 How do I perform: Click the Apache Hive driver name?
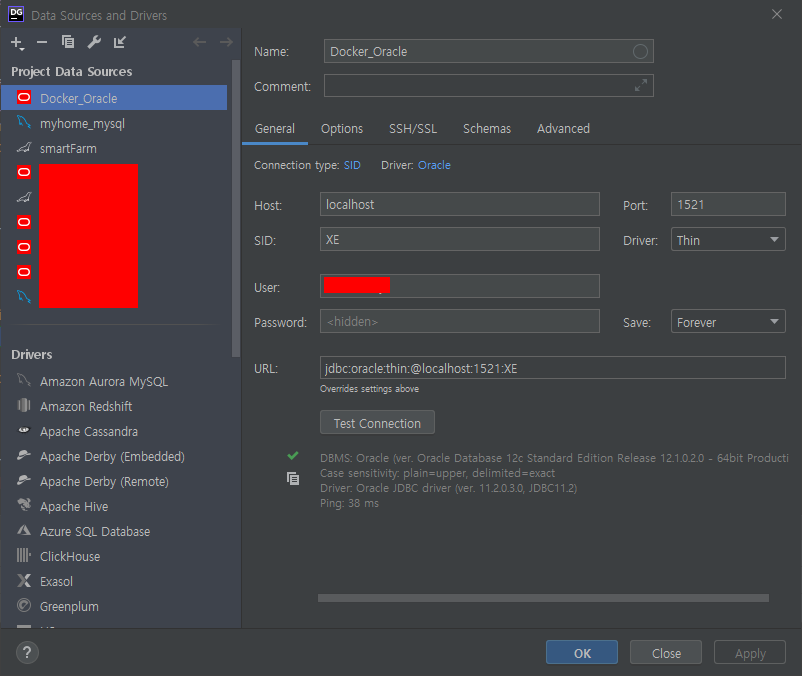pos(74,506)
